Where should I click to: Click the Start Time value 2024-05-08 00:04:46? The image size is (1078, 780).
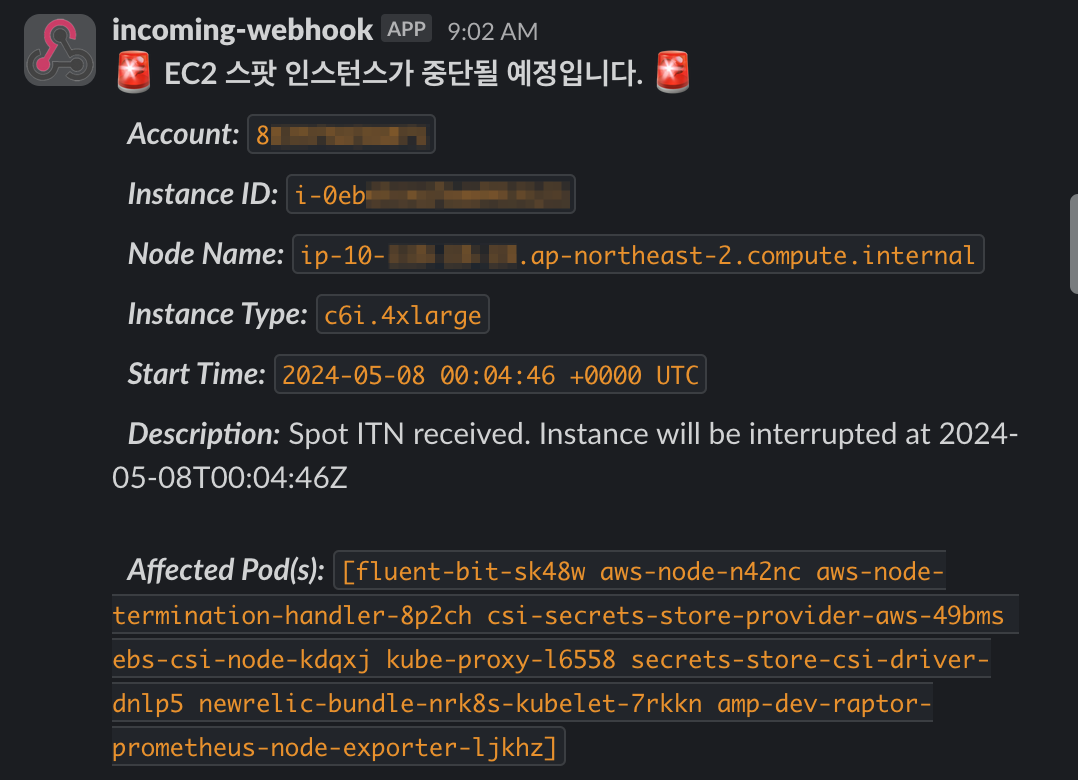490,373
